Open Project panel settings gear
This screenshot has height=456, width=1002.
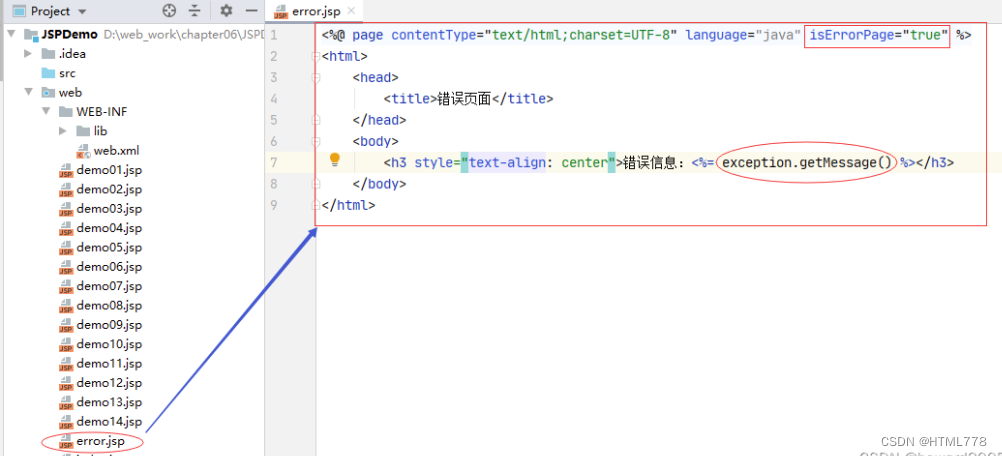[226, 11]
